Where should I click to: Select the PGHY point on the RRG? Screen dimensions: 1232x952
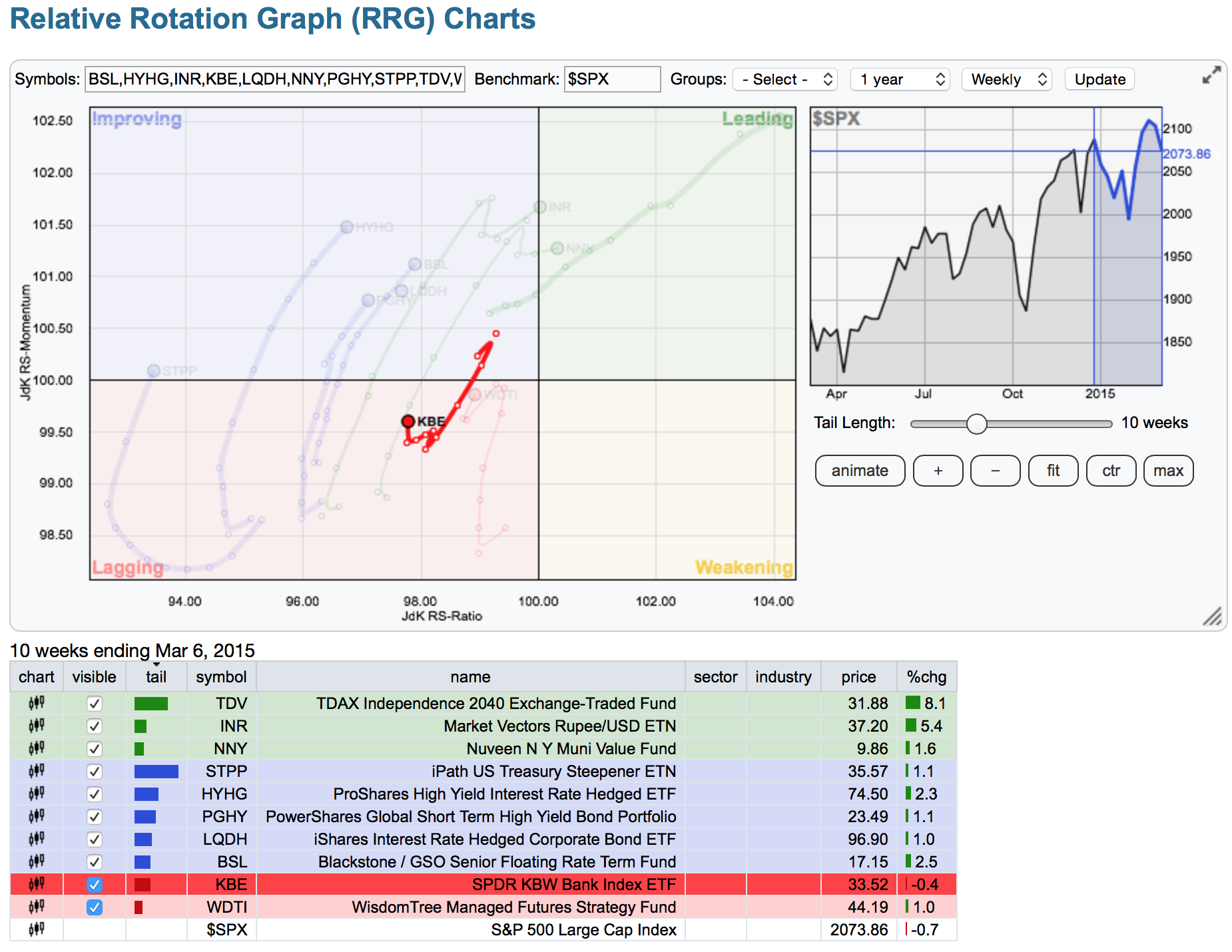click(x=368, y=300)
